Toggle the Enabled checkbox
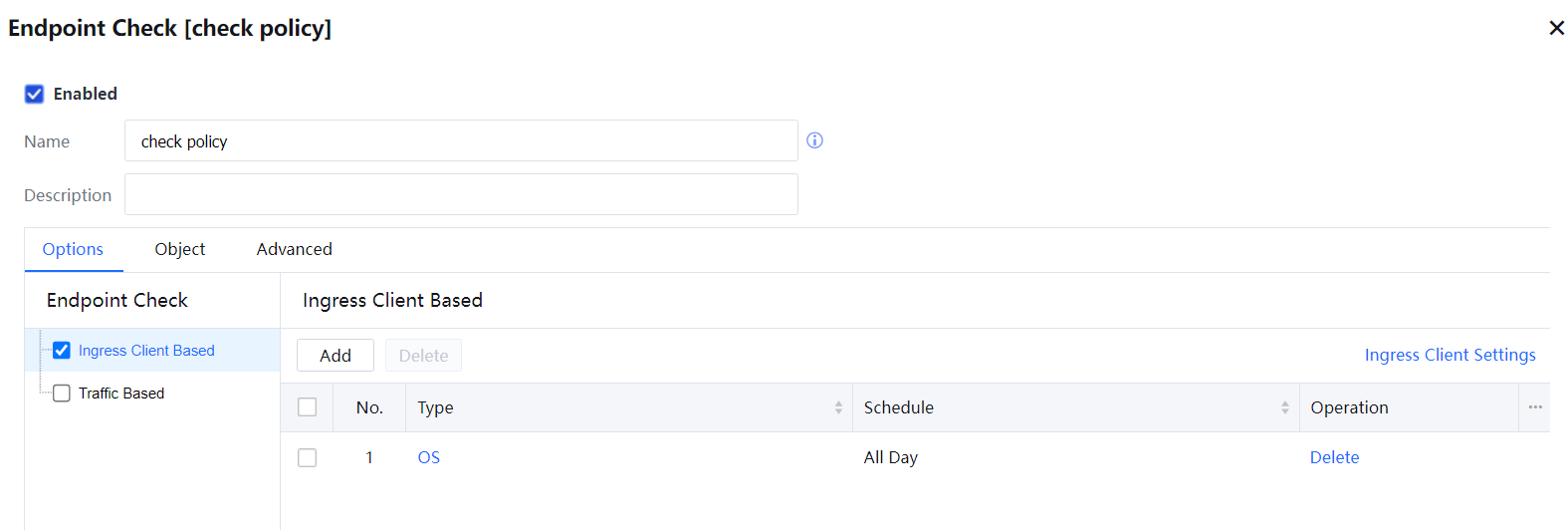1568x530 pixels. click(x=35, y=94)
